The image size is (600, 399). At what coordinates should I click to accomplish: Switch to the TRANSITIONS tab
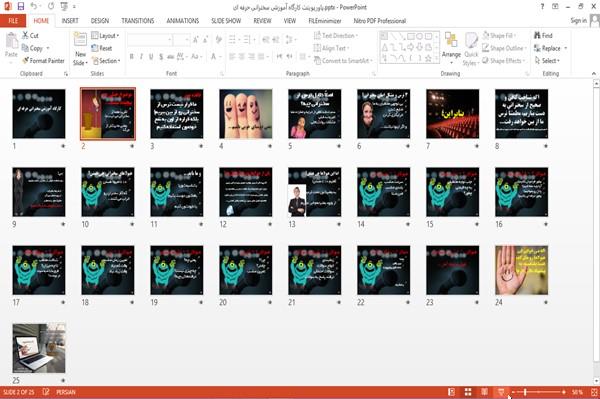coord(138,21)
